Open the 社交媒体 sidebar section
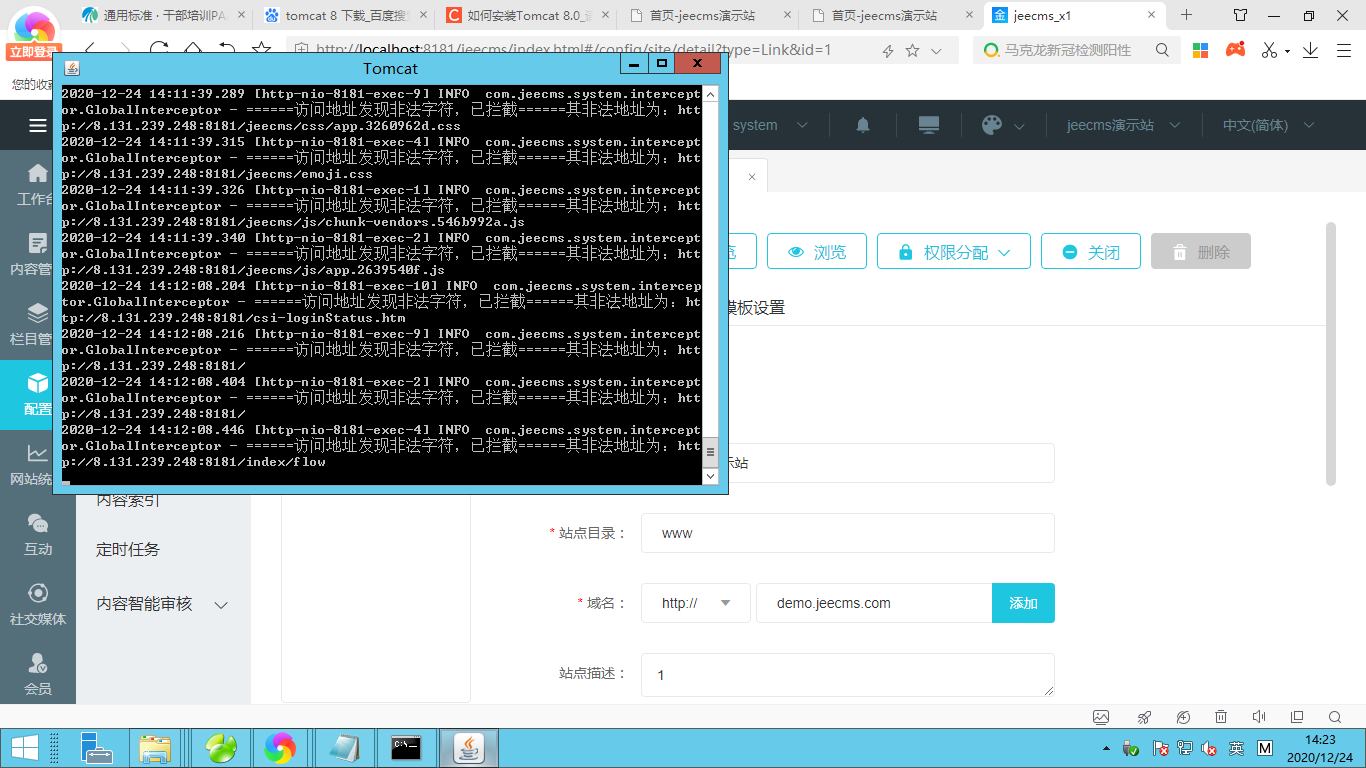 point(38,605)
